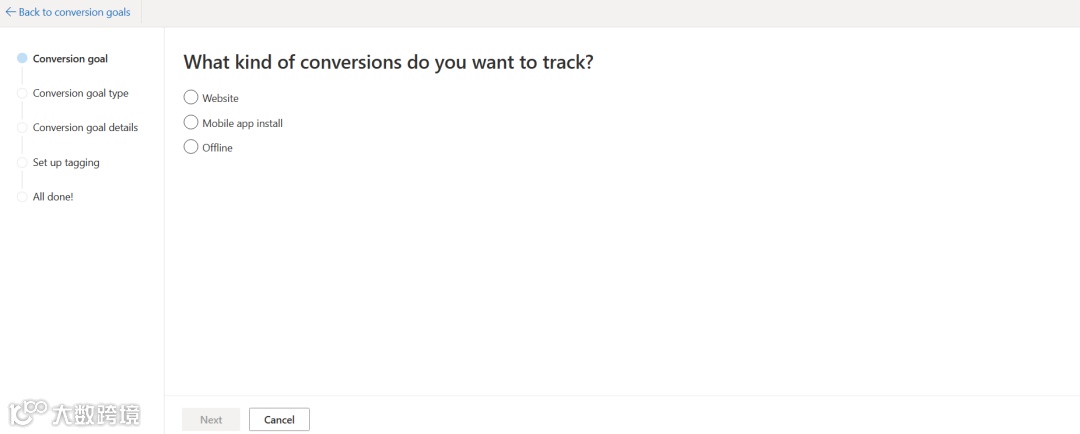Choose the Offline radio button
The height and width of the screenshot is (434, 1080).
pyautogui.click(x=191, y=147)
